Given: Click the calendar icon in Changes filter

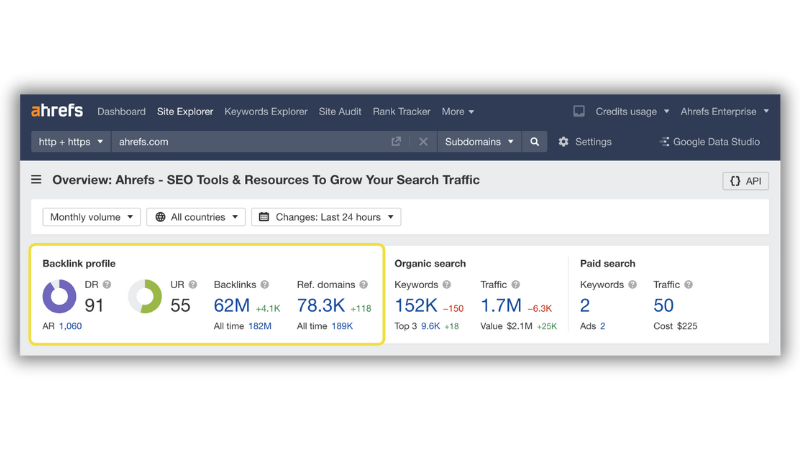Looking at the screenshot, I should [264, 217].
